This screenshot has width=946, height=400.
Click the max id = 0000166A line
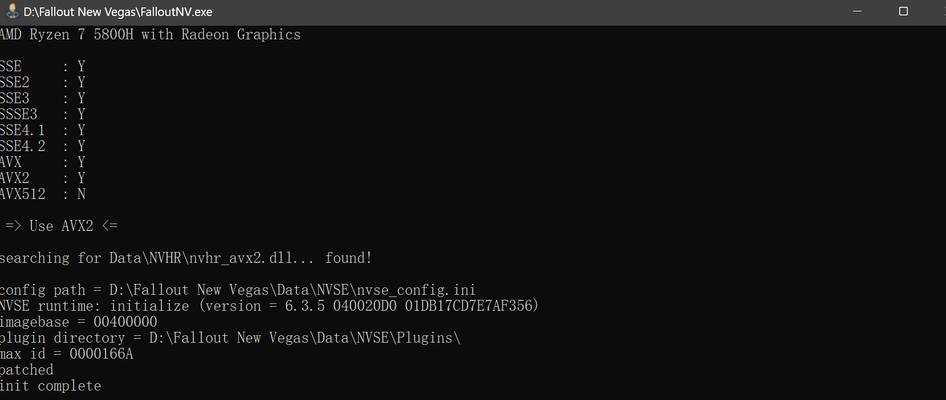tap(66, 354)
